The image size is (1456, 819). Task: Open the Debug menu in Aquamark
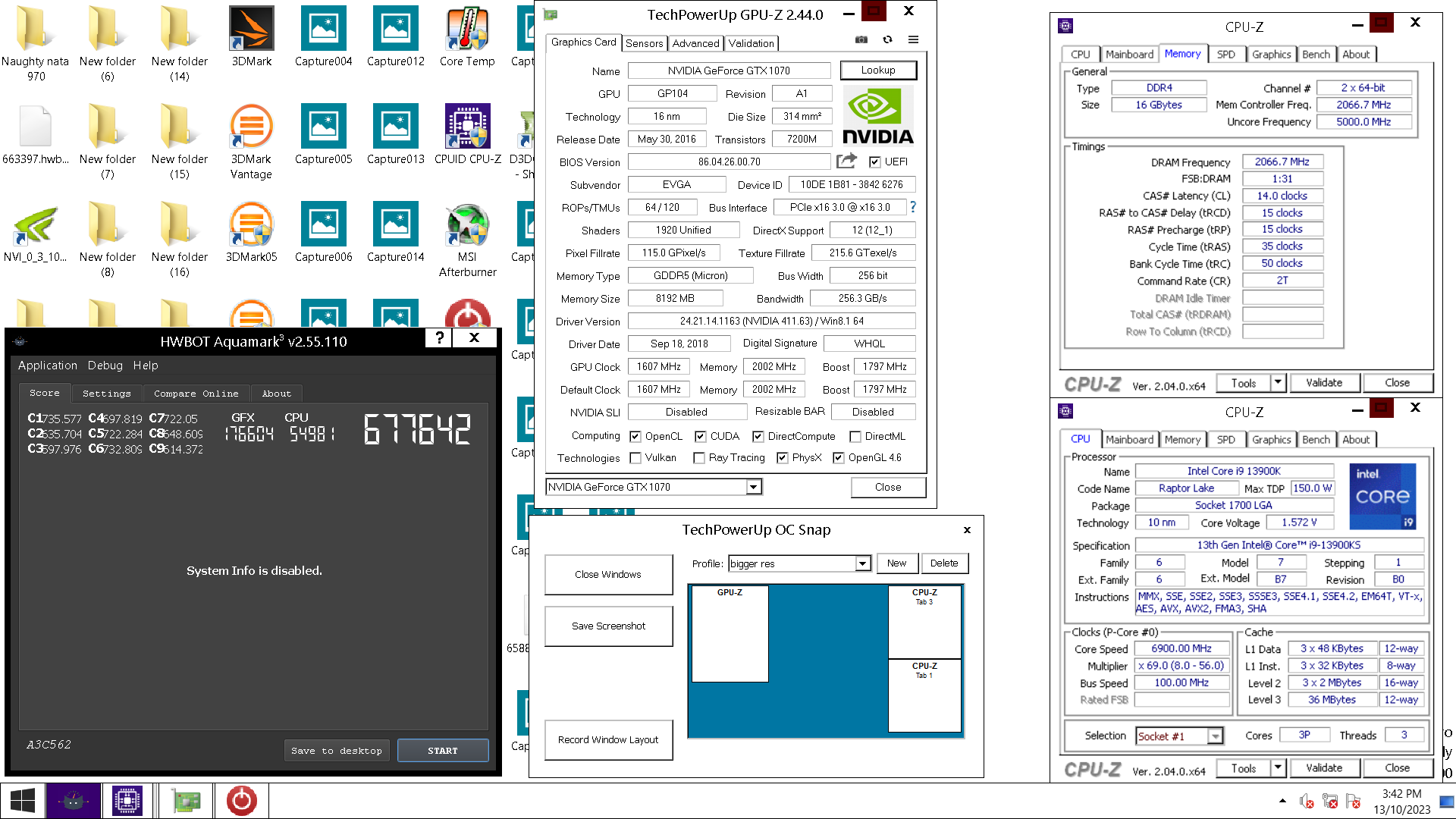(105, 366)
